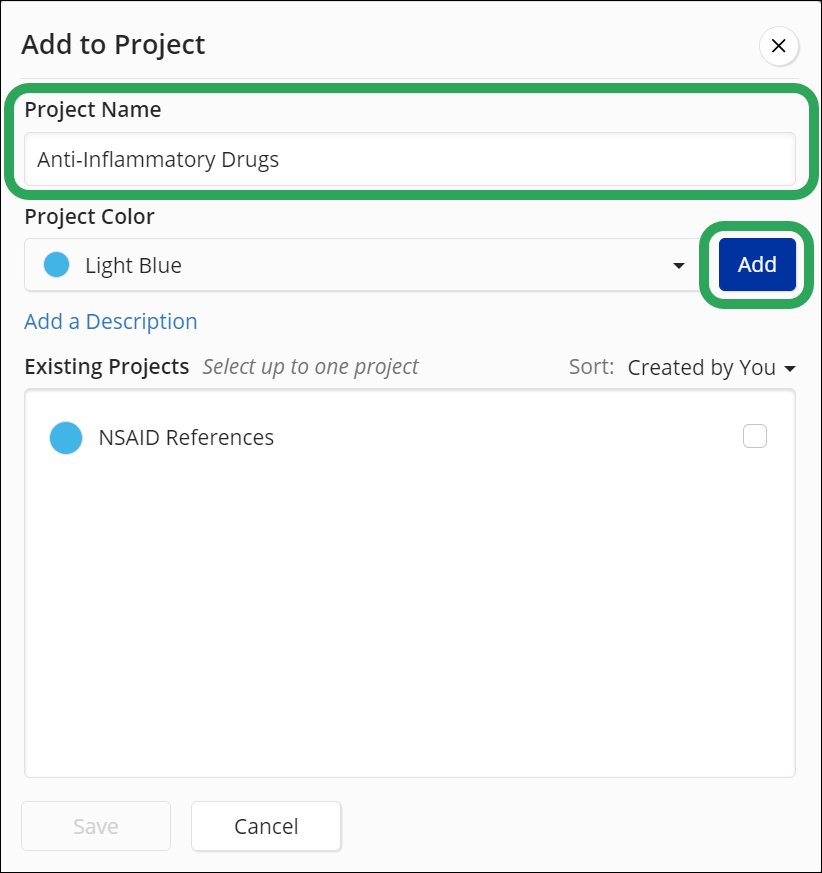Click the Sort dropdown arrow icon

pyautogui.click(x=790, y=369)
